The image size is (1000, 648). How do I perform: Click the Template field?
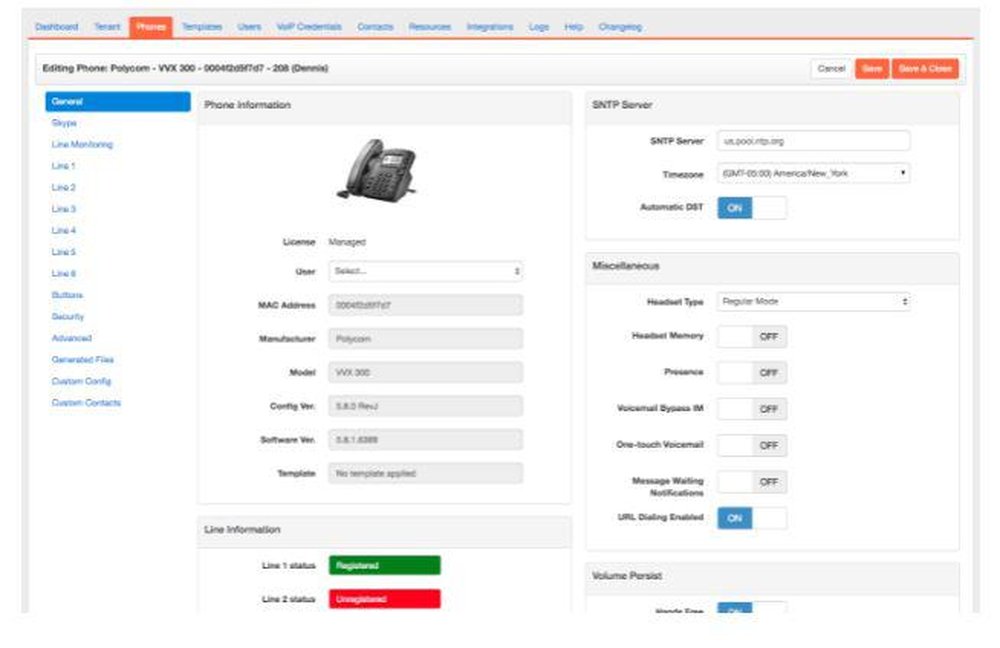click(426, 474)
